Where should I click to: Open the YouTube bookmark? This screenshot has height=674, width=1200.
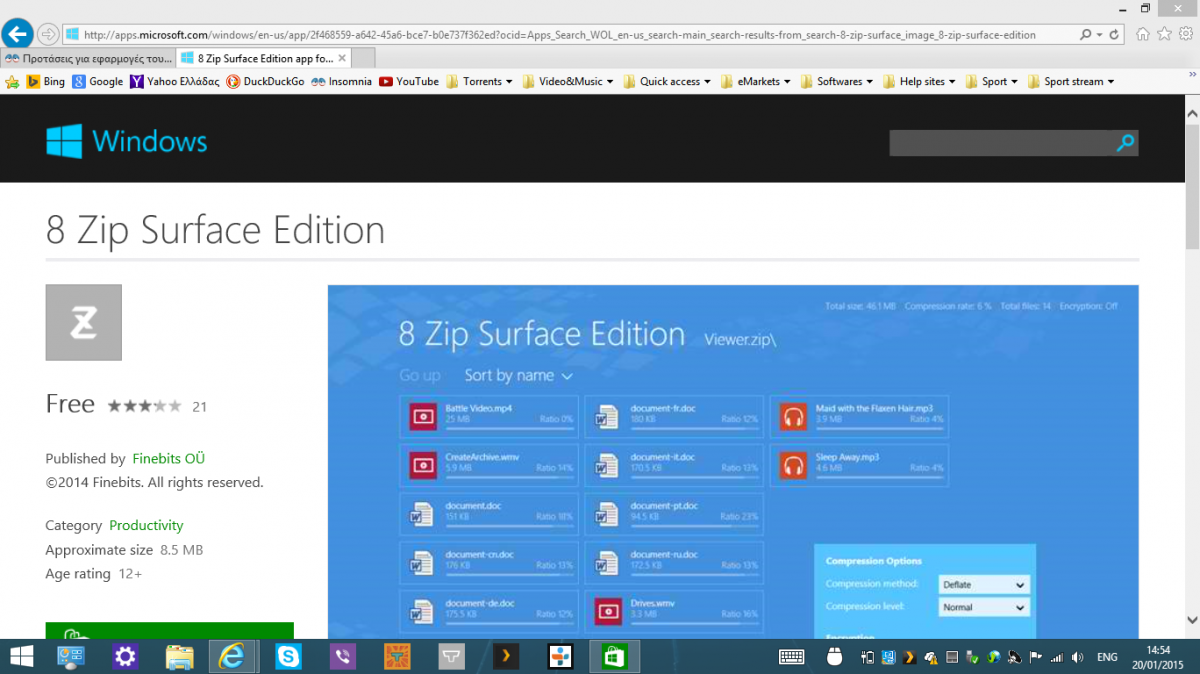point(408,82)
